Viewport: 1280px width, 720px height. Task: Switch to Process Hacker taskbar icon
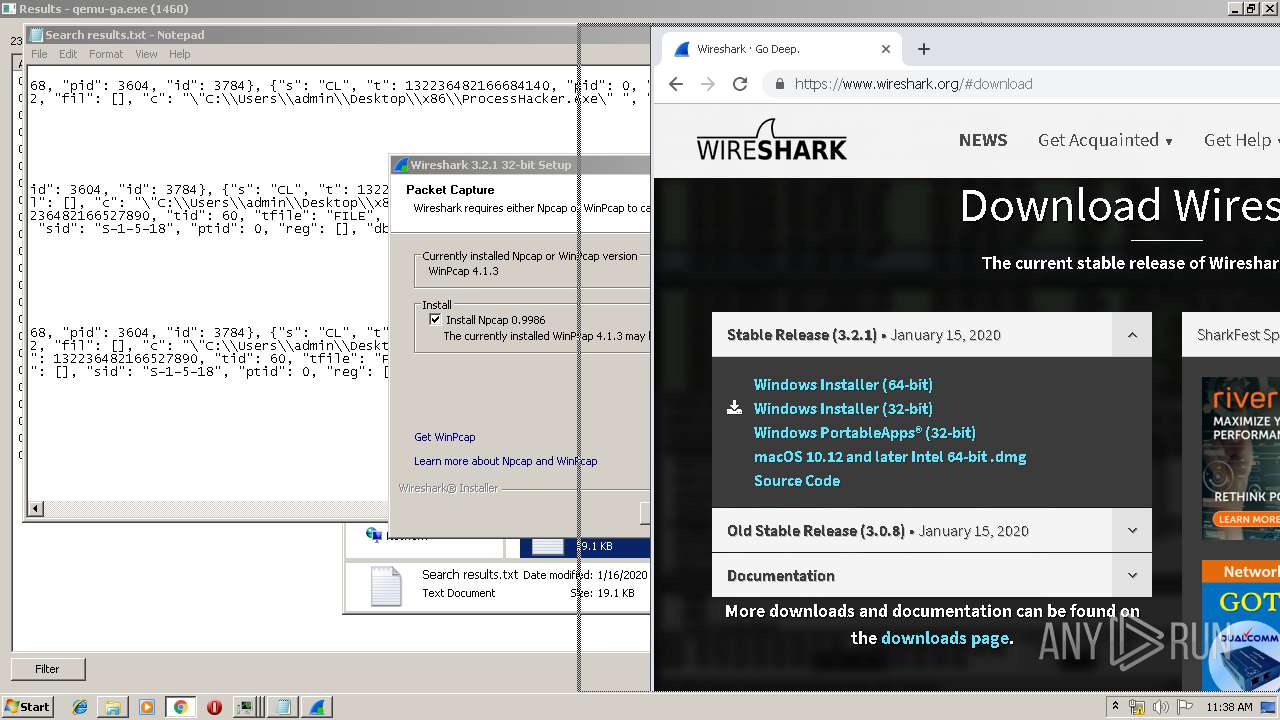(x=247, y=707)
